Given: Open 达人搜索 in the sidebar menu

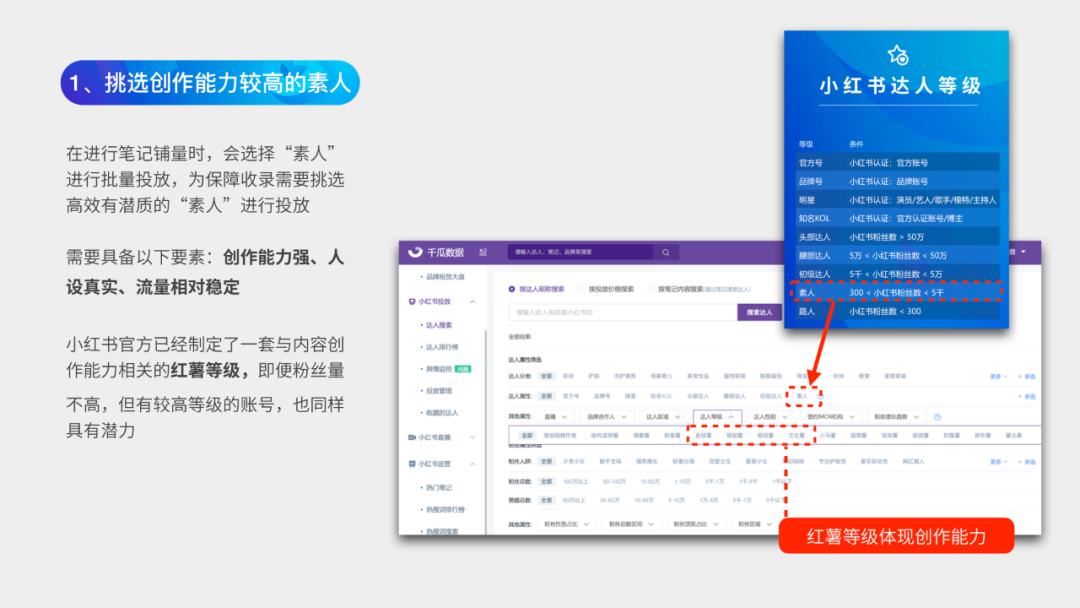Looking at the screenshot, I should [439, 325].
